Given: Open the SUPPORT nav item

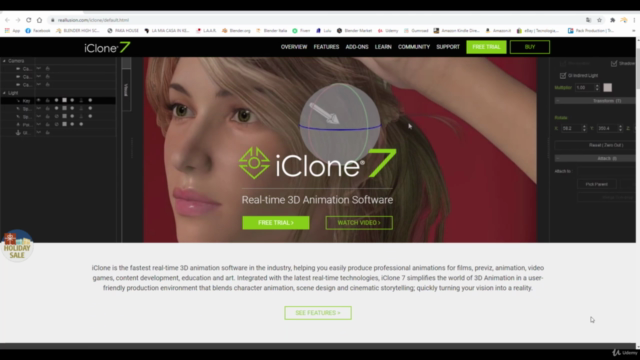Looking at the screenshot, I should click(448, 47).
